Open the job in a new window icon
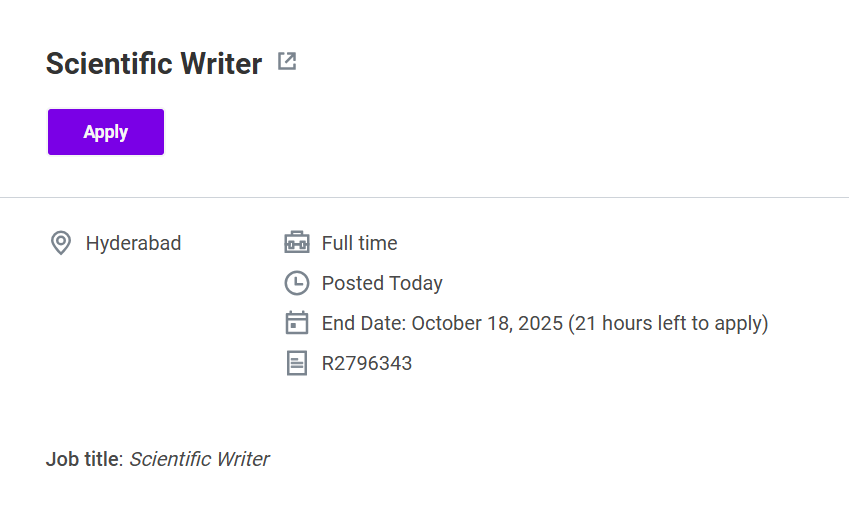 [x=287, y=62]
